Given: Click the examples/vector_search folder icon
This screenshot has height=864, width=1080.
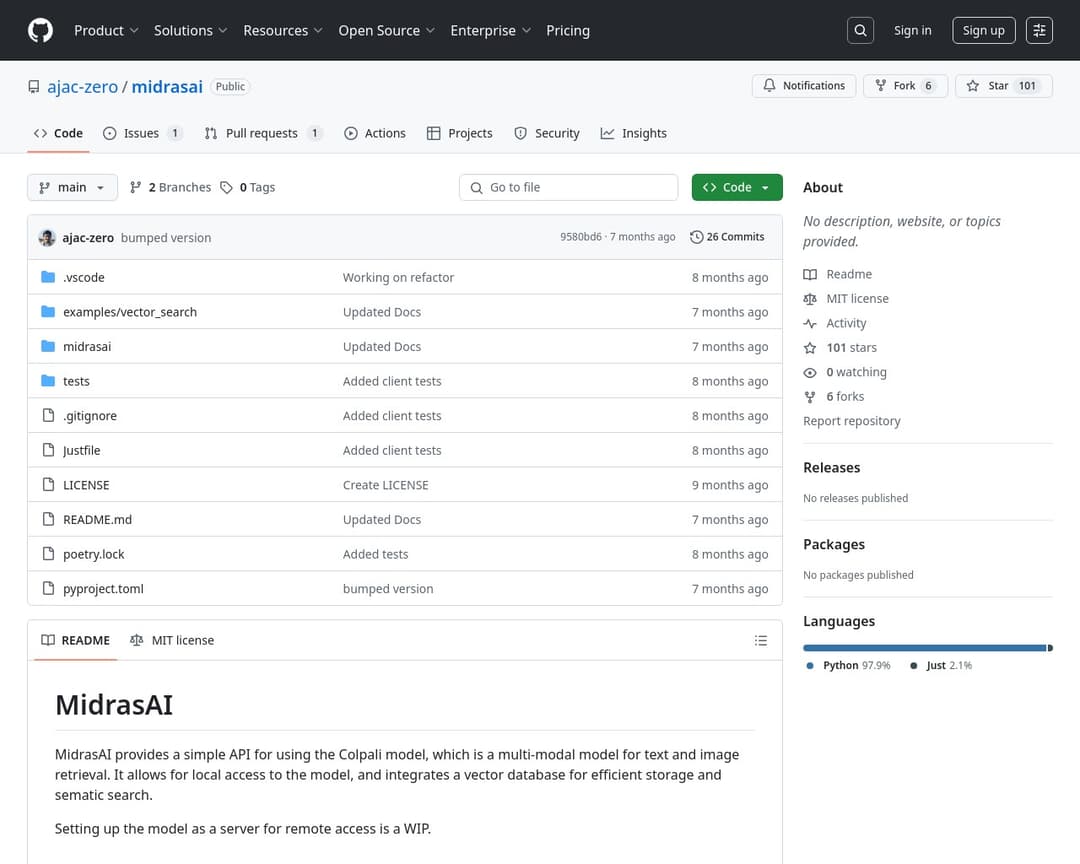Looking at the screenshot, I should point(48,311).
